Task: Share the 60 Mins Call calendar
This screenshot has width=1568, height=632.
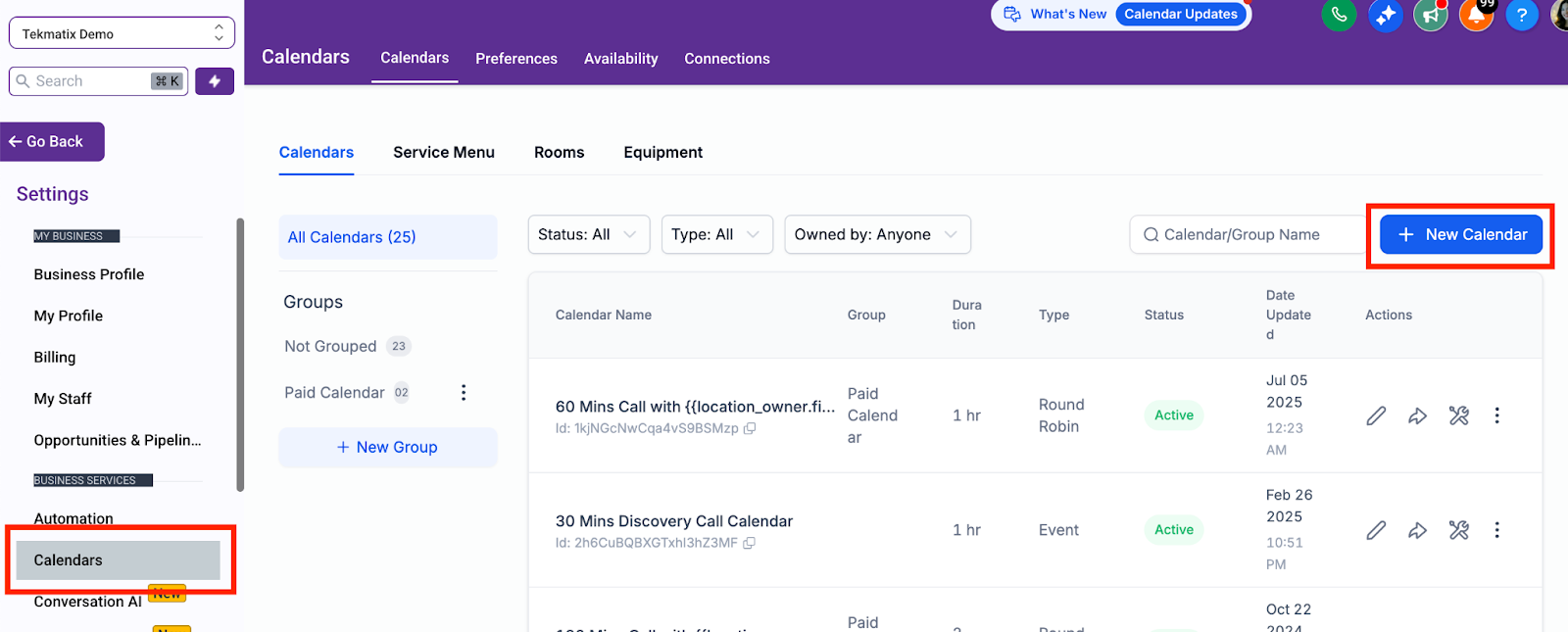Action: (x=1417, y=415)
